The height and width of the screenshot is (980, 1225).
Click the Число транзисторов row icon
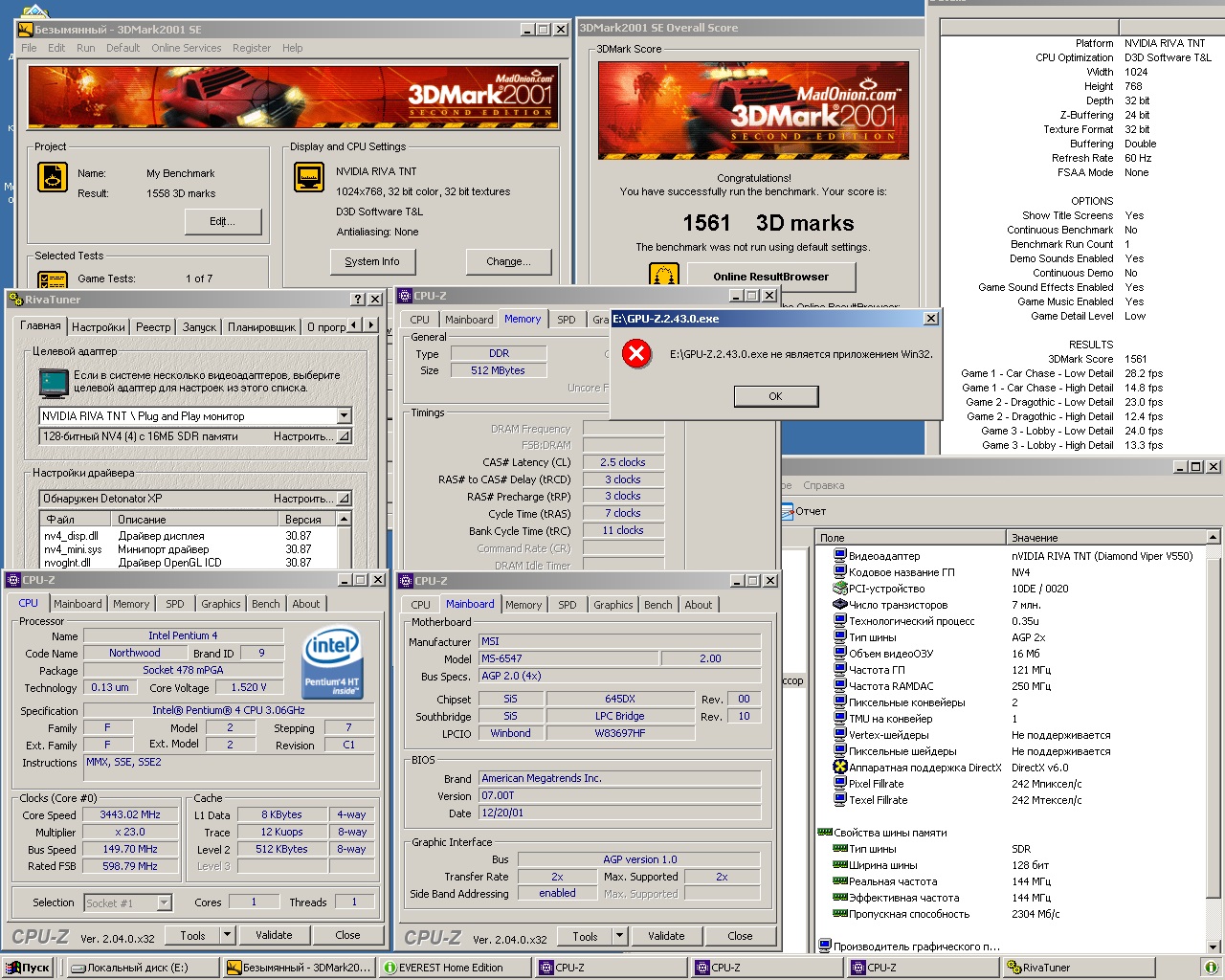[x=839, y=605]
